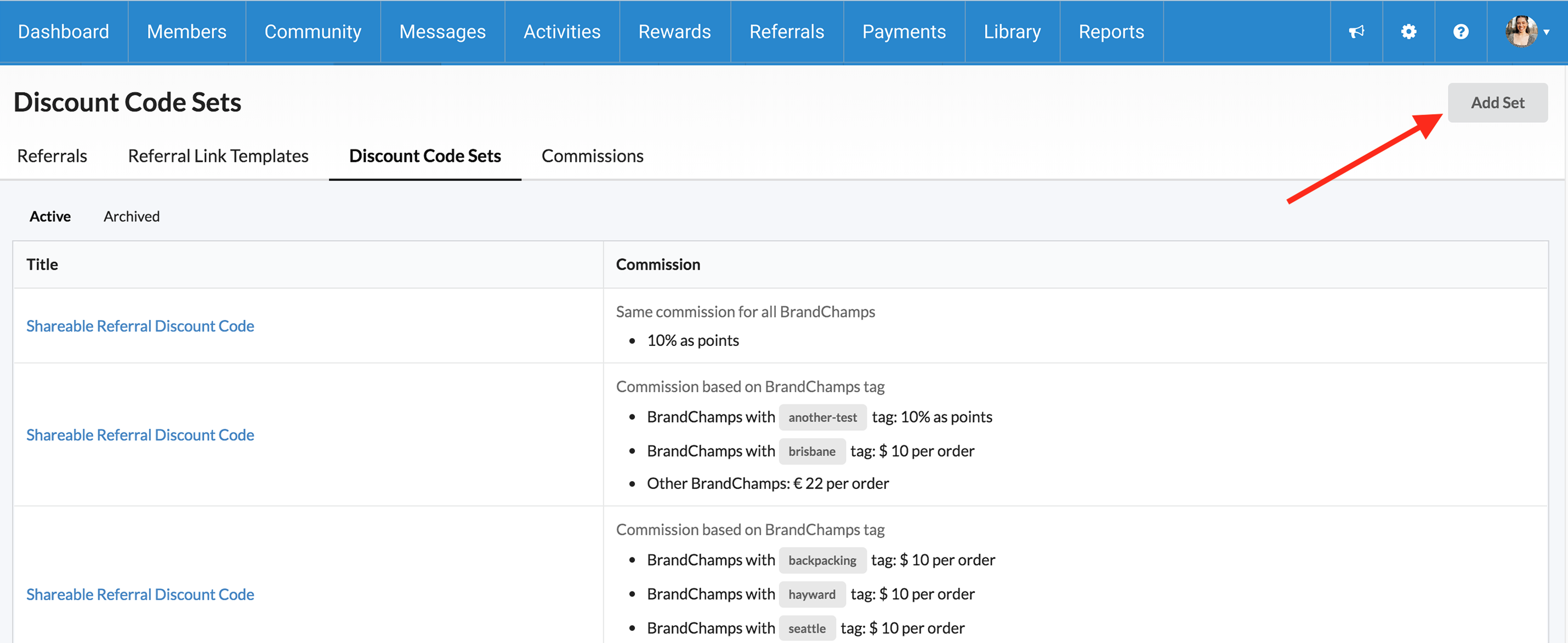Open first Shareable Referral Discount Code link
The width and height of the screenshot is (1568, 643).
[x=140, y=326]
